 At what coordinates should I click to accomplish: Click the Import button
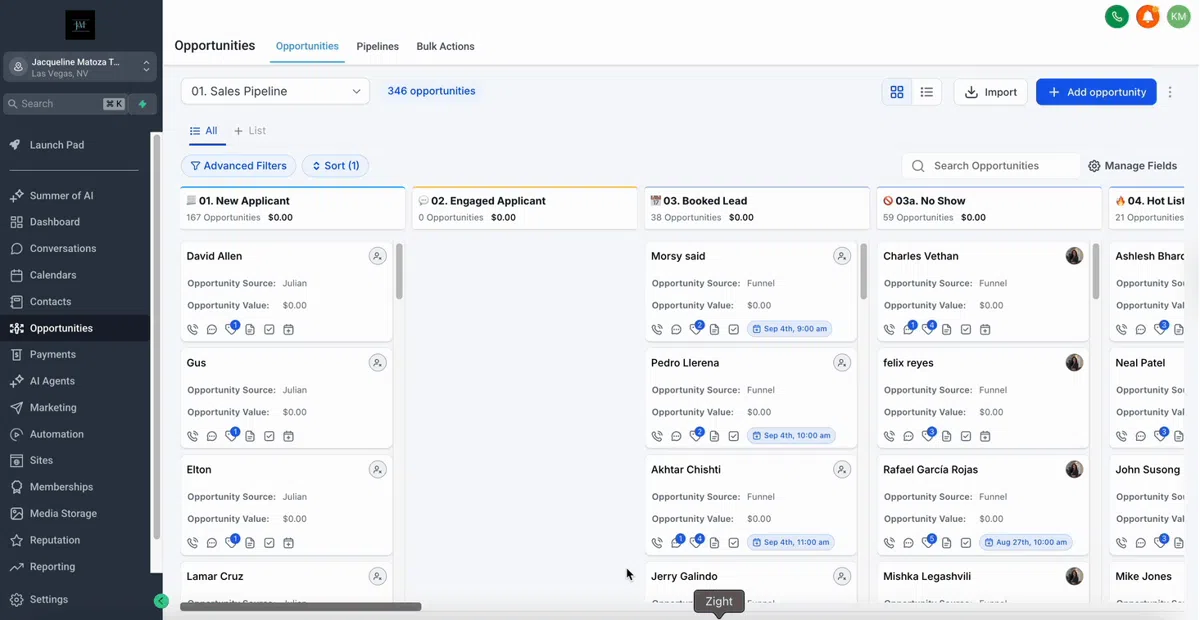[x=991, y=92]
